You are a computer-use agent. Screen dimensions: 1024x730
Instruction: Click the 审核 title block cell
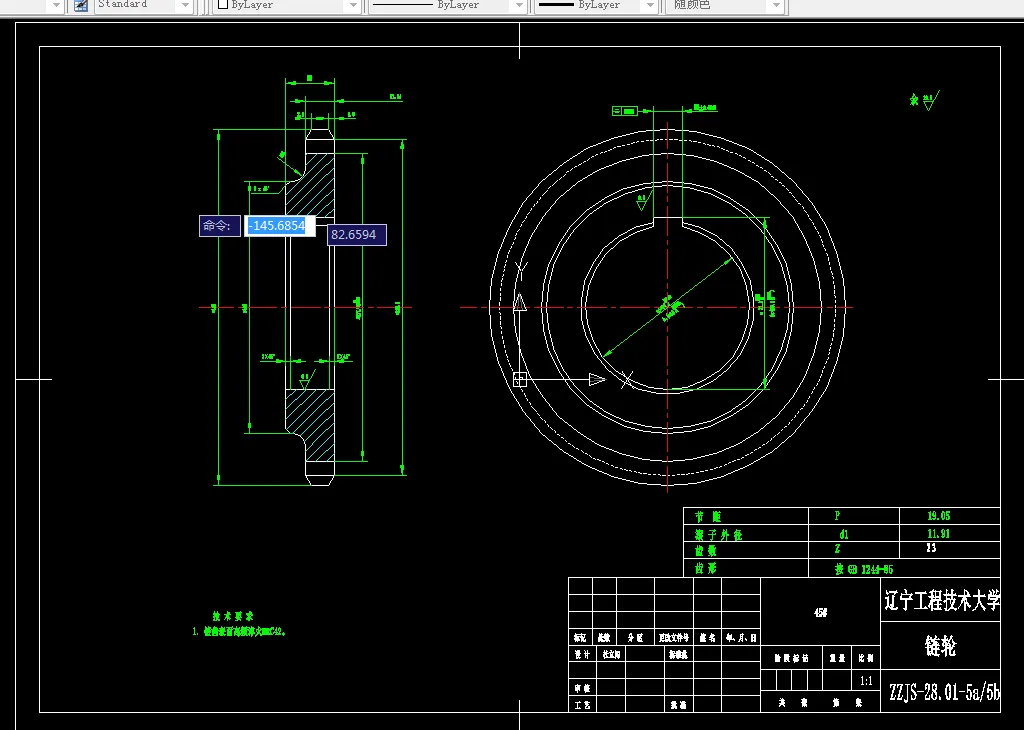(582, 688)
